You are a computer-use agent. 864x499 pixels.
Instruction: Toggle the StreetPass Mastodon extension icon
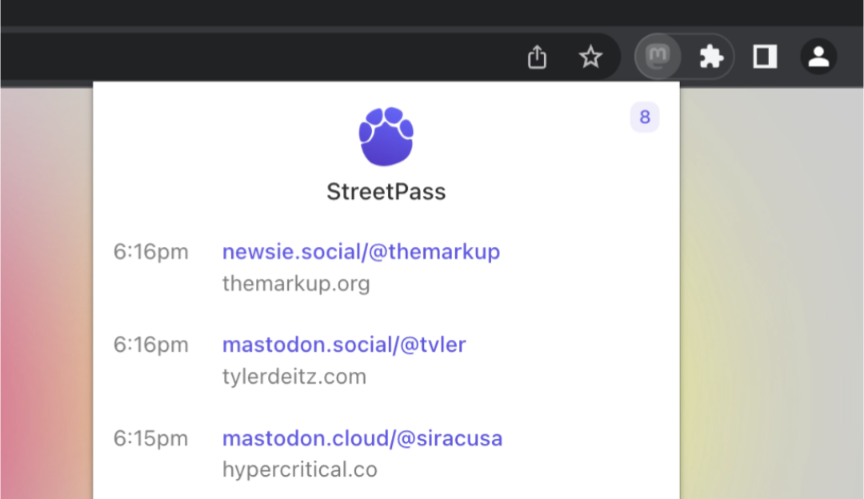click(x=658, y=57)
